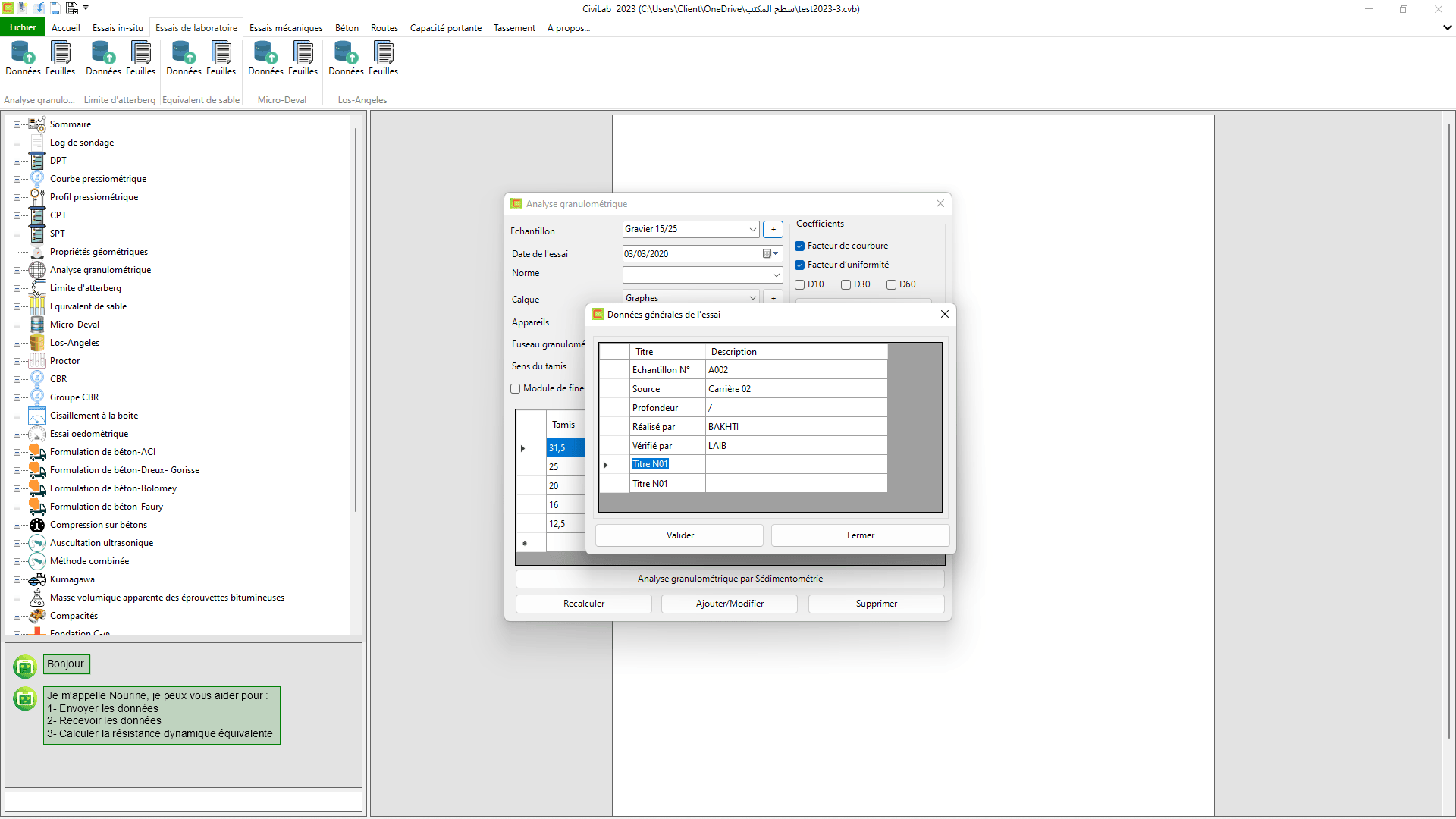This screenshot has width=1456, height=819.
Task: Close the Données générales de l'essai dialog
Action: (944, 314)
